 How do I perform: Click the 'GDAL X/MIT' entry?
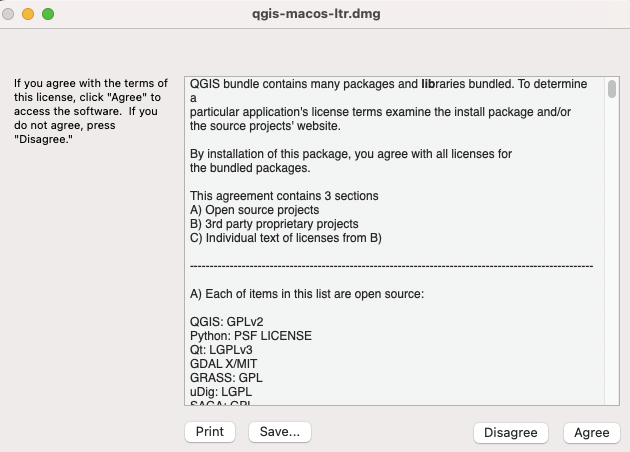click(x=223, y=364)
